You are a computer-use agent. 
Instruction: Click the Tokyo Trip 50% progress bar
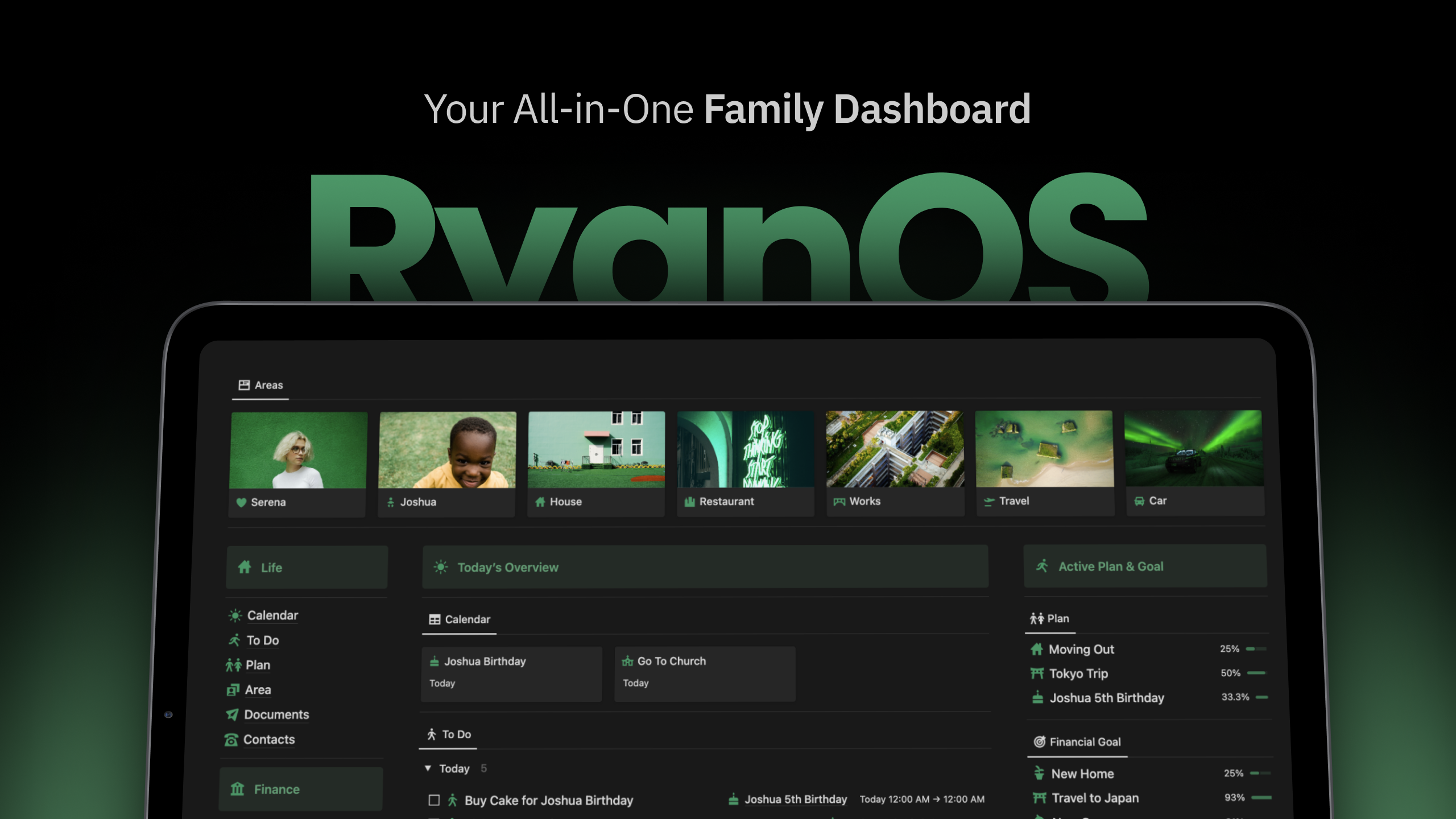[x=1257, y=673]
